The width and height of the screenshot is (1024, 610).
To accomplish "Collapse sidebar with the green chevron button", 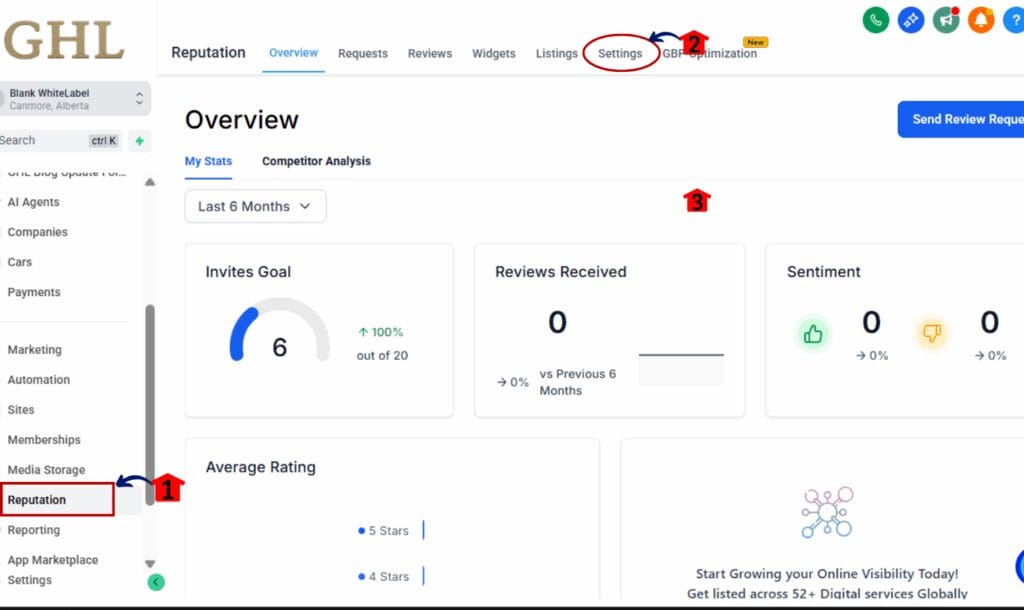I will [156, 582].
